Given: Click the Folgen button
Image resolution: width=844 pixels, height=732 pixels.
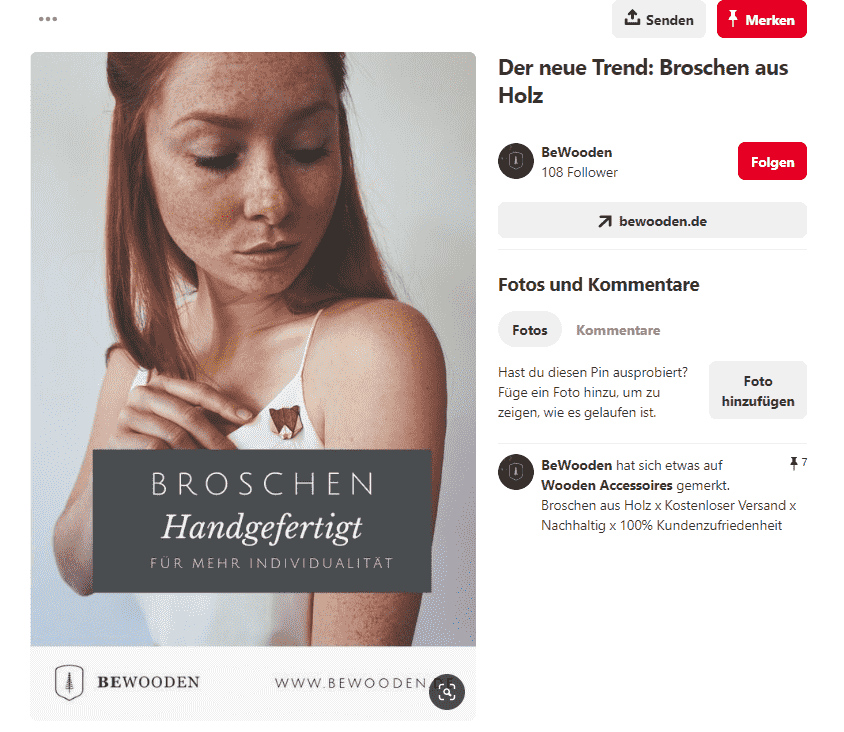Looking at the screenshot, I should pos(772,161).
